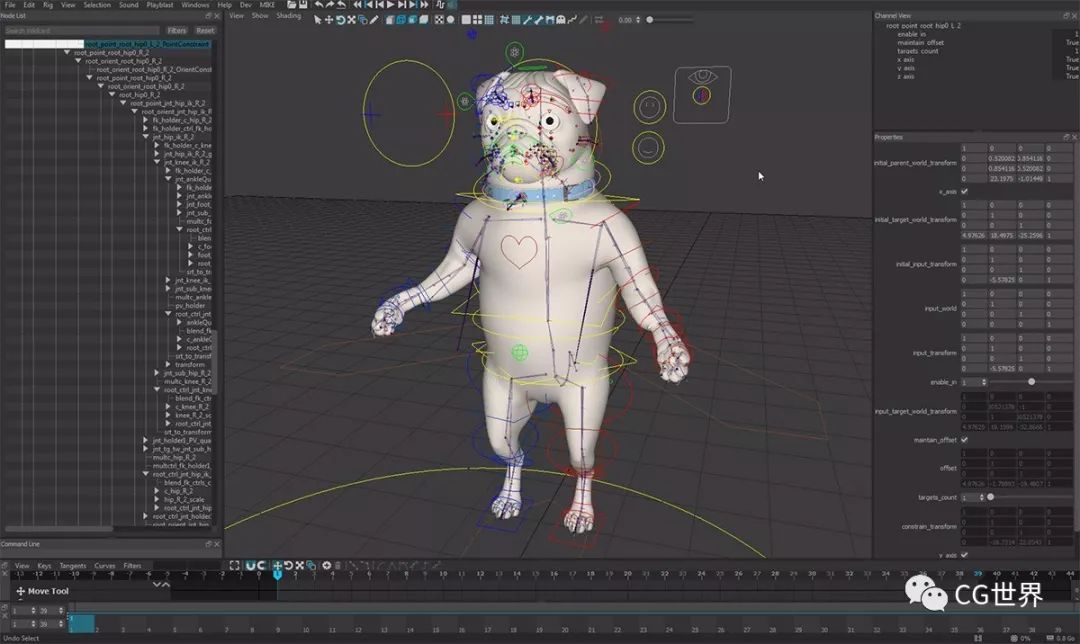Open the Selection menu
This screenshot has width=1080, height=644.
coord(97,5)
